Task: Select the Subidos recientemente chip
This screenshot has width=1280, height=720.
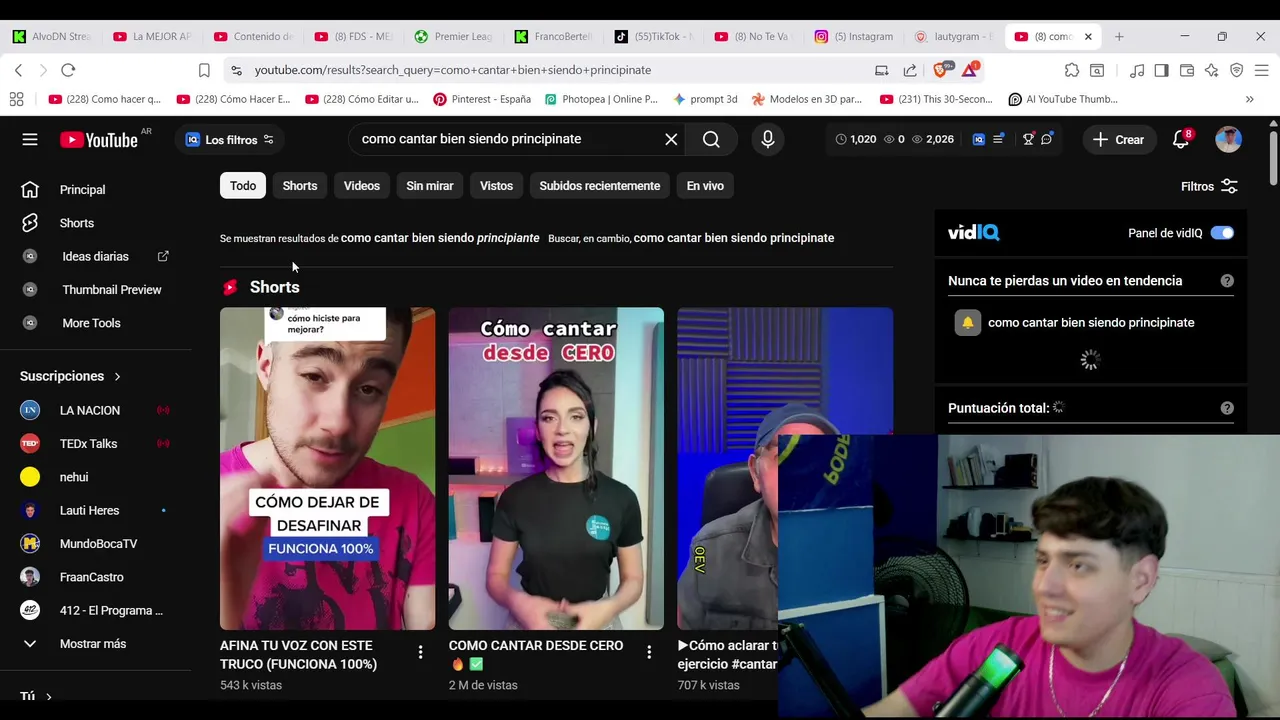Action: click(x=600, y=186)
